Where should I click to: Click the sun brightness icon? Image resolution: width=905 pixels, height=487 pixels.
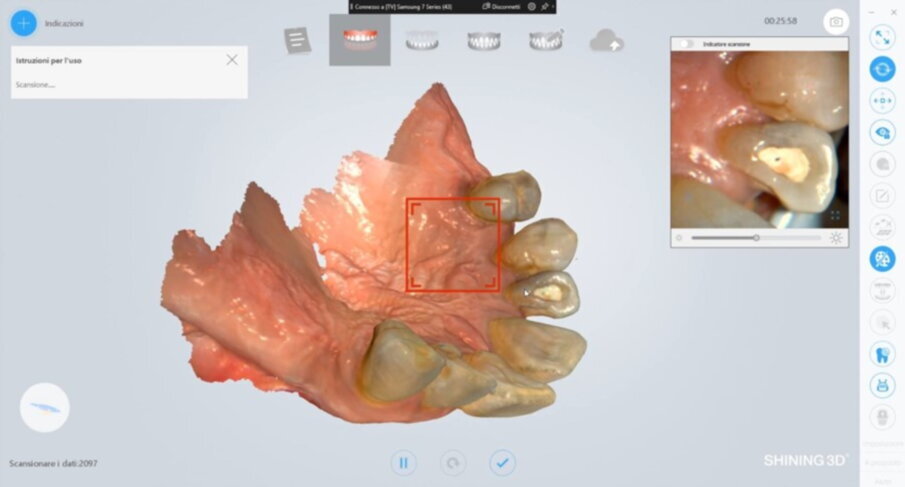(x=836, y=238)
